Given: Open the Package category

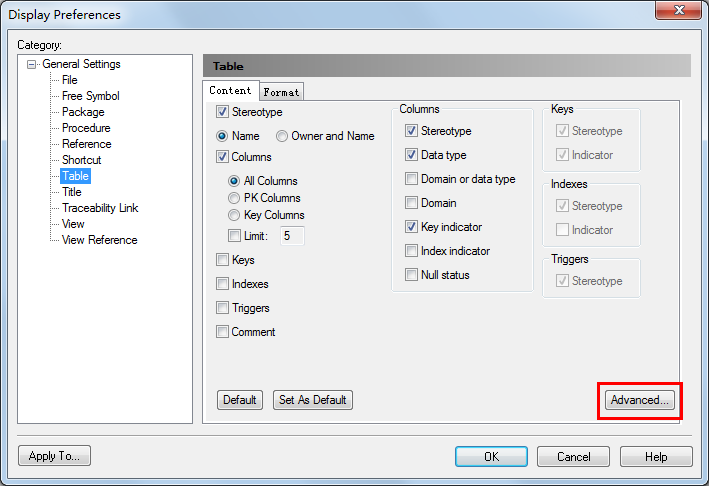Looking at the screenshot, I should click(x=83, y=112).
